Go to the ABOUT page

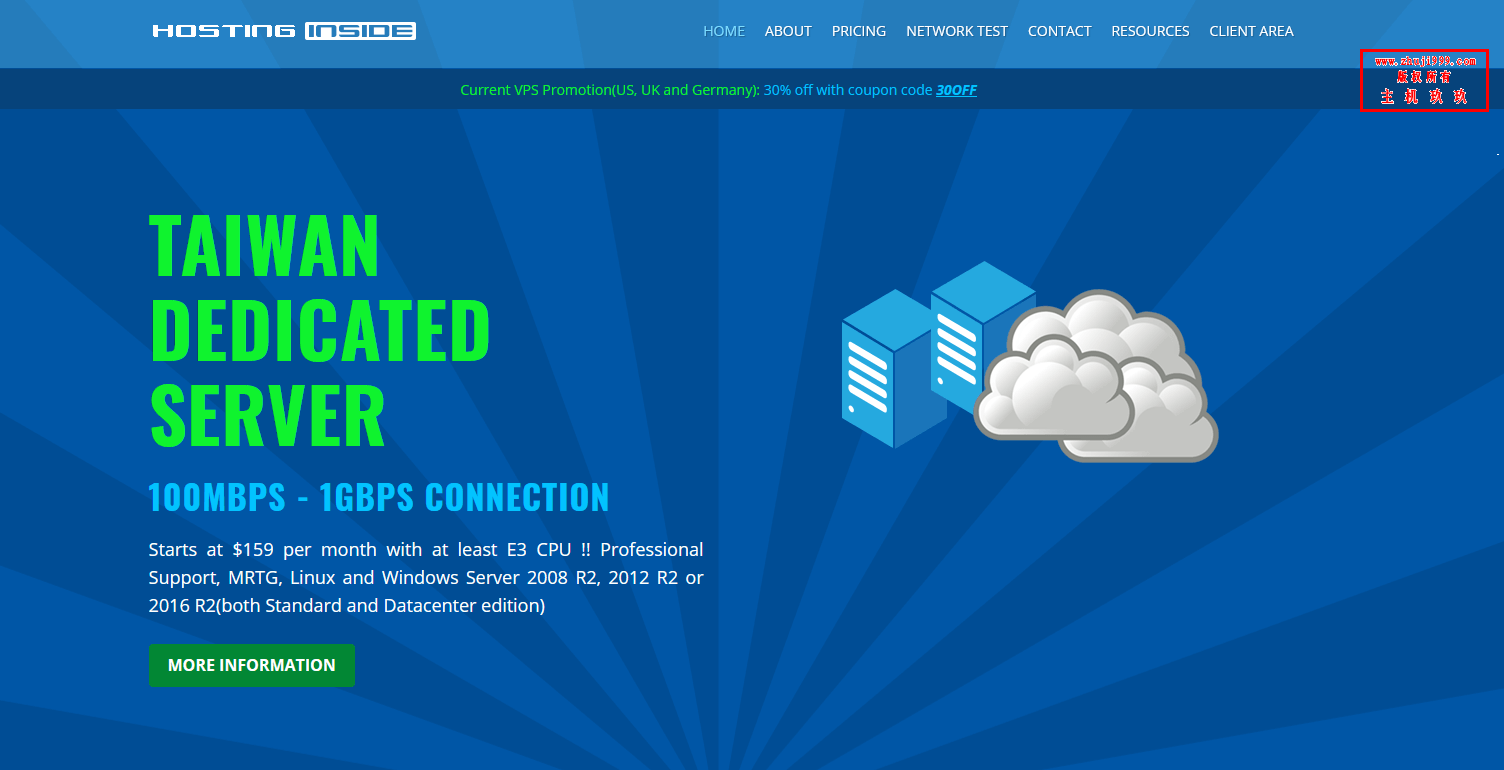[x=788, y=31]
